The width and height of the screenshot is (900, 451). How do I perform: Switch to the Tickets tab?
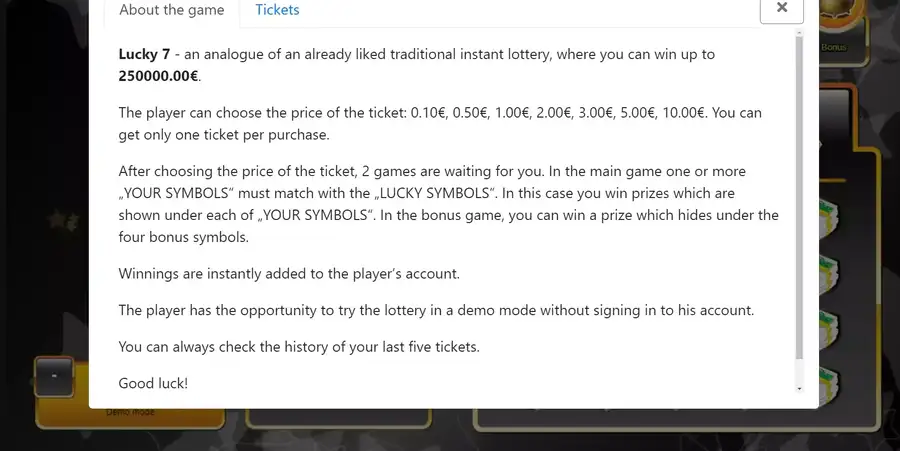pos(277,10)
